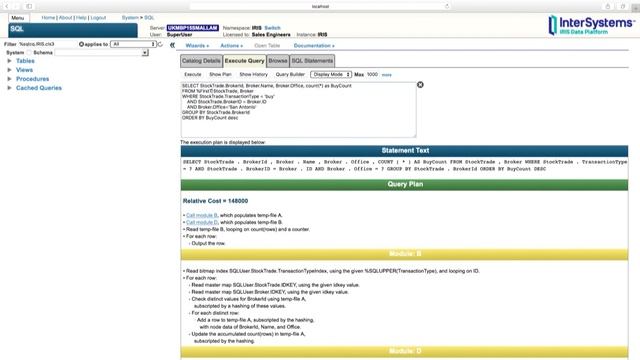640x360 pixels.
Task: Switch to the Execute Query tab
Action: tap(244, 61)
